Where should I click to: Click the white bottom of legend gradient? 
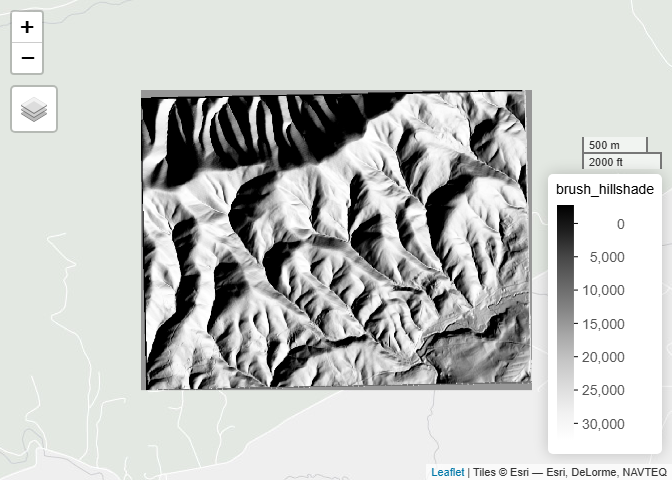pyautogui.click(x=565, y=427)
